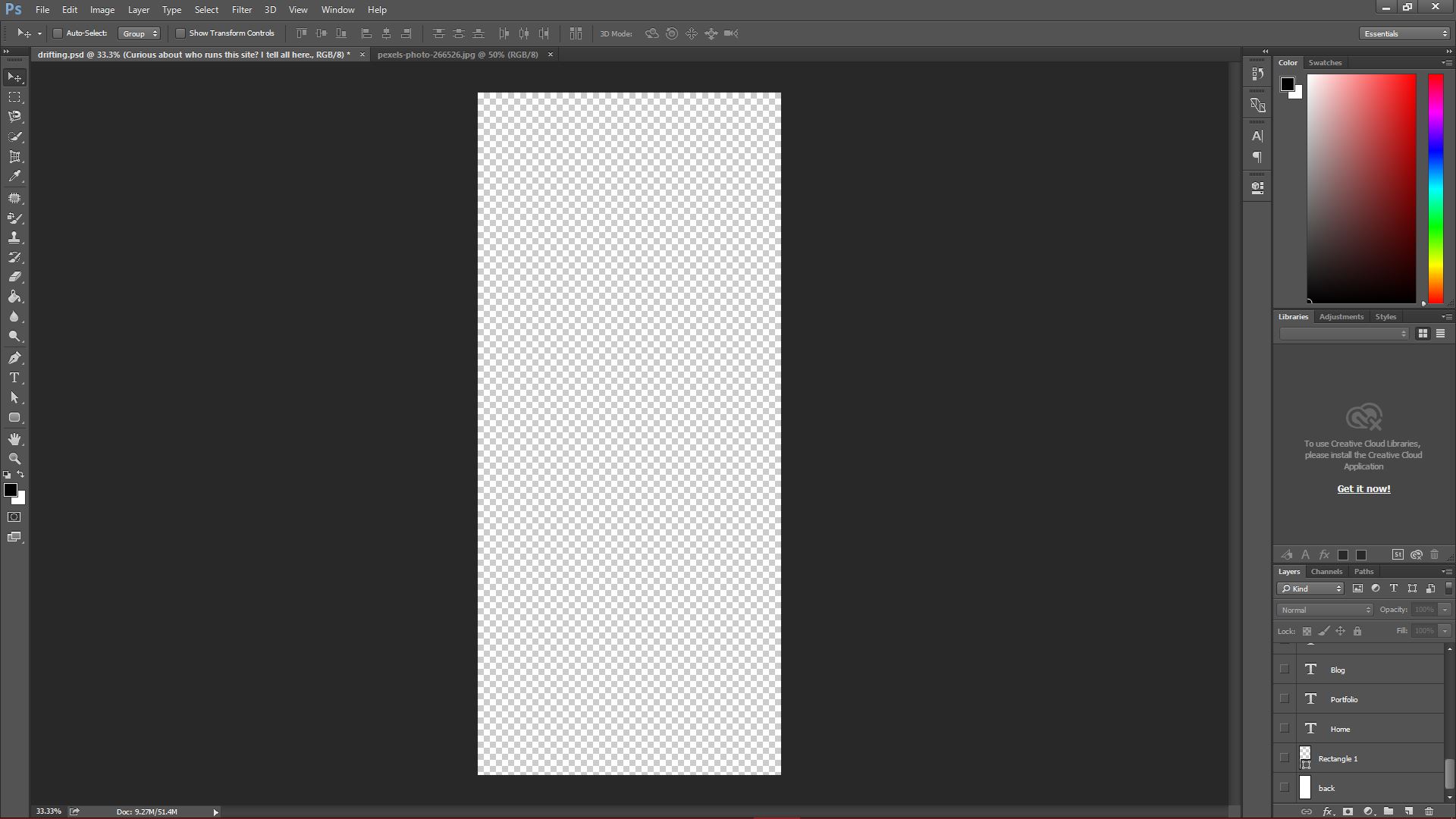Select the Rectangular Marquee tool

(14, 97)
